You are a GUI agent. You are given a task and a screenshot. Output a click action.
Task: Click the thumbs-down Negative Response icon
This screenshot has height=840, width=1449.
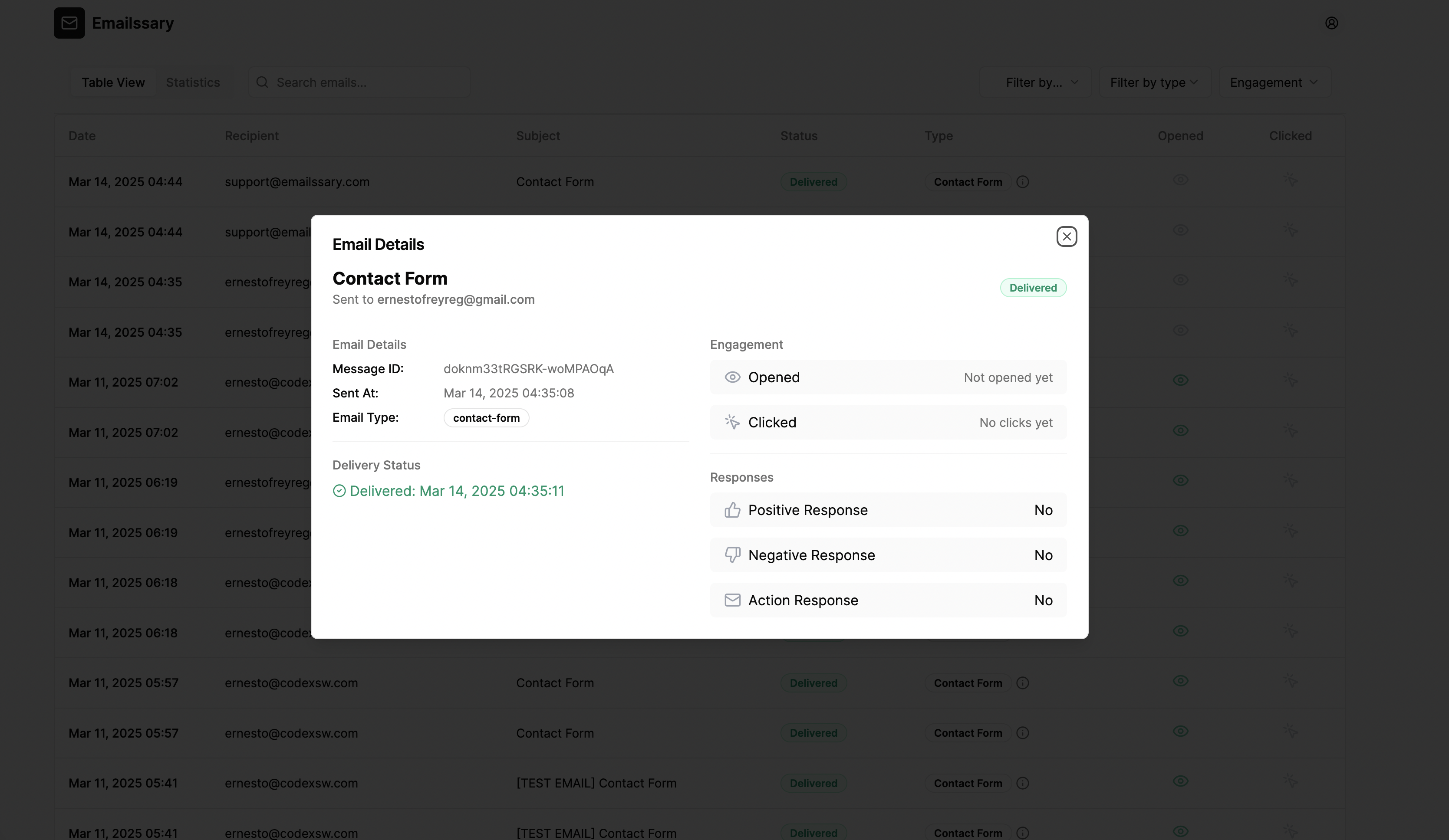point(732,555)
